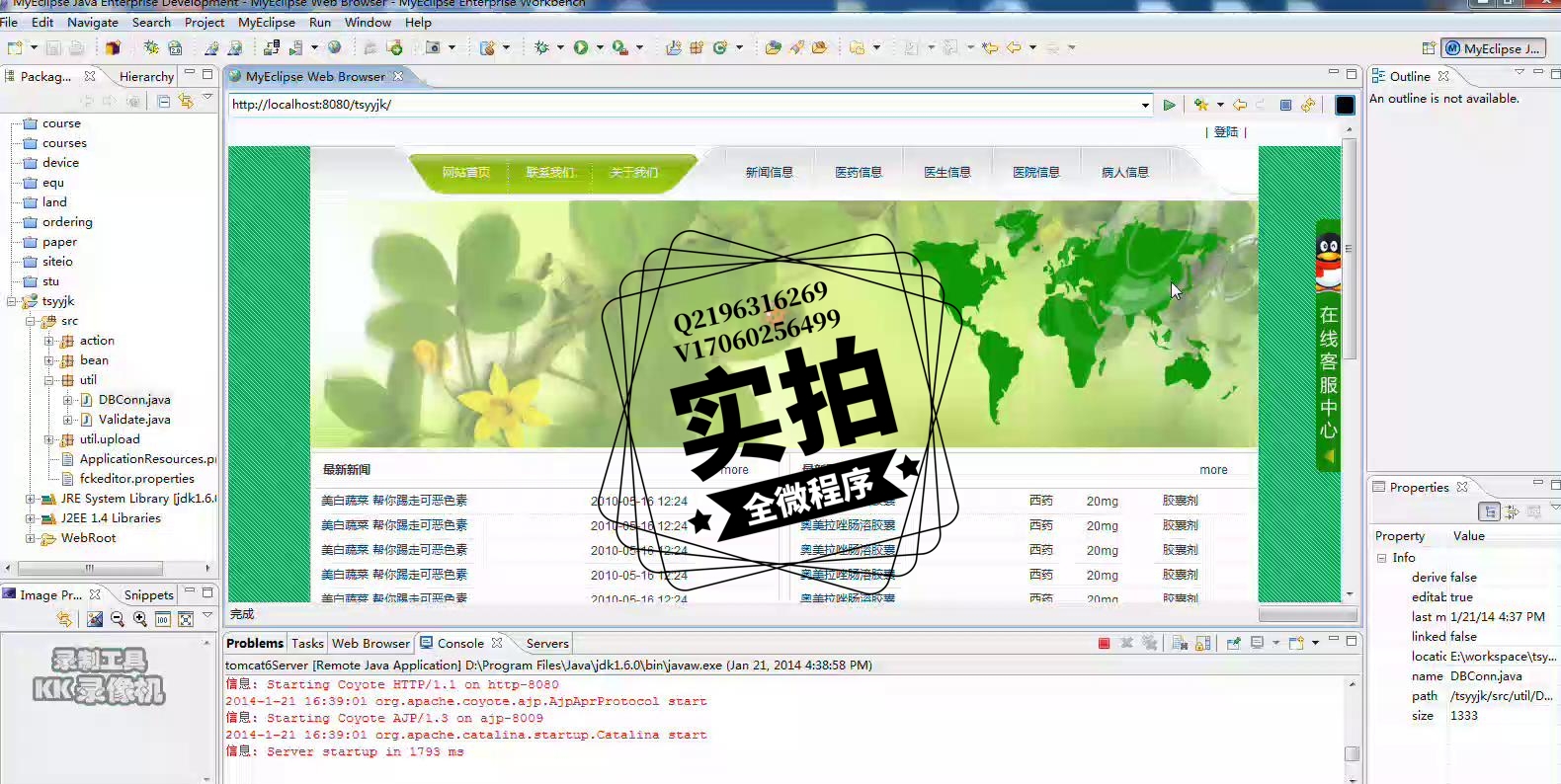The height and width of the screenshot is (784, 1561).
Task: Expand the WebRoot folder node
Action: click(31, 538)
